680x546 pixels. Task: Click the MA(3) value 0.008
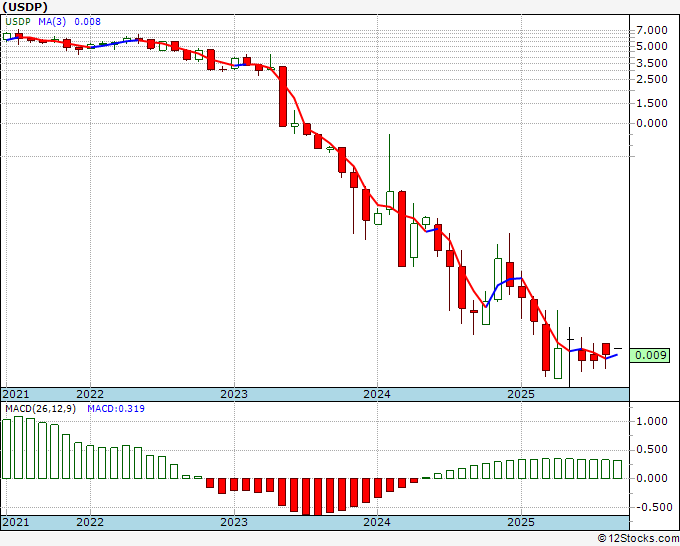(x=87, y=22)
